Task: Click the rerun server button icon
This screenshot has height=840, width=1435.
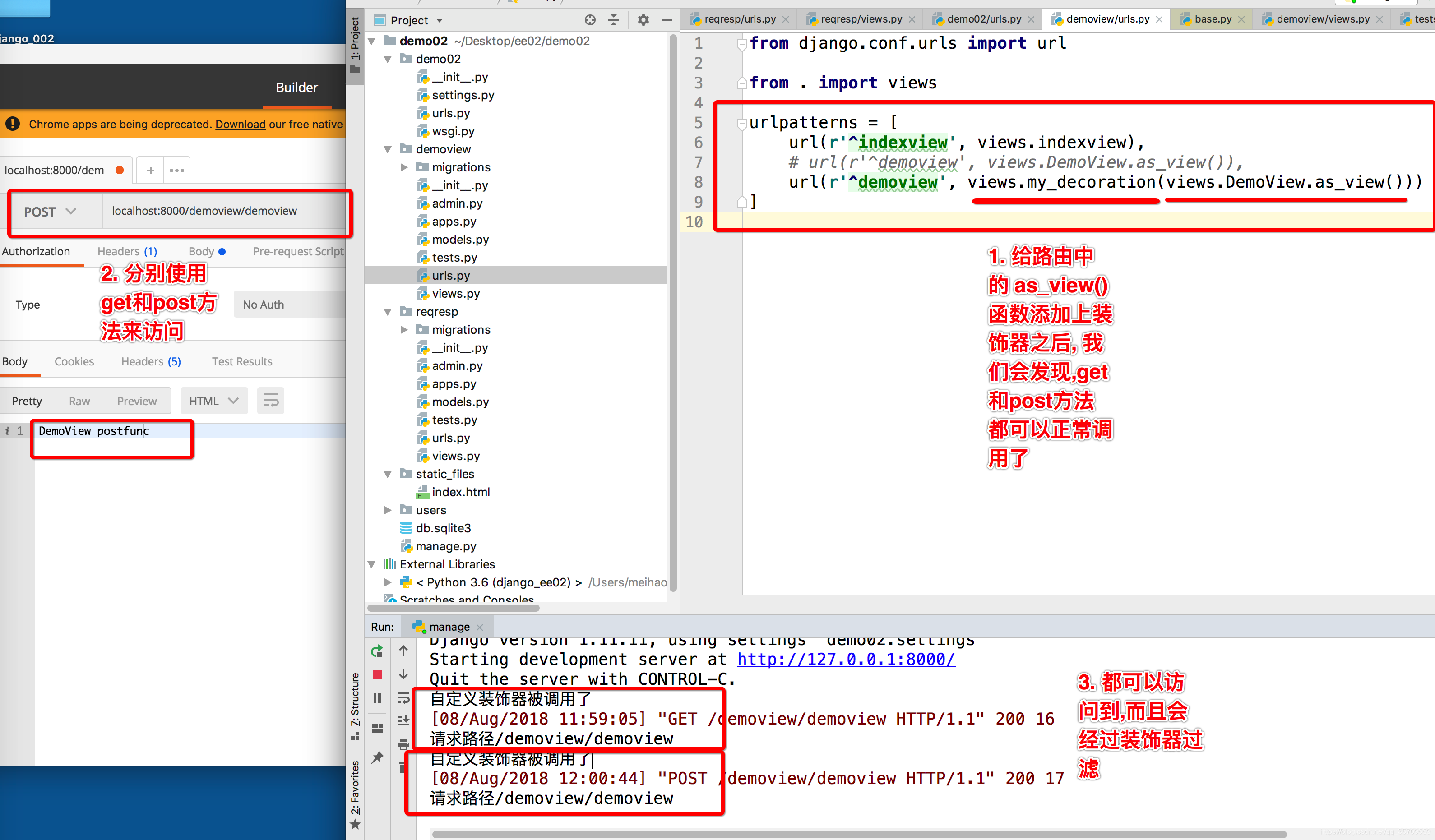Action: pyautogui.click(x=378, y=651)
